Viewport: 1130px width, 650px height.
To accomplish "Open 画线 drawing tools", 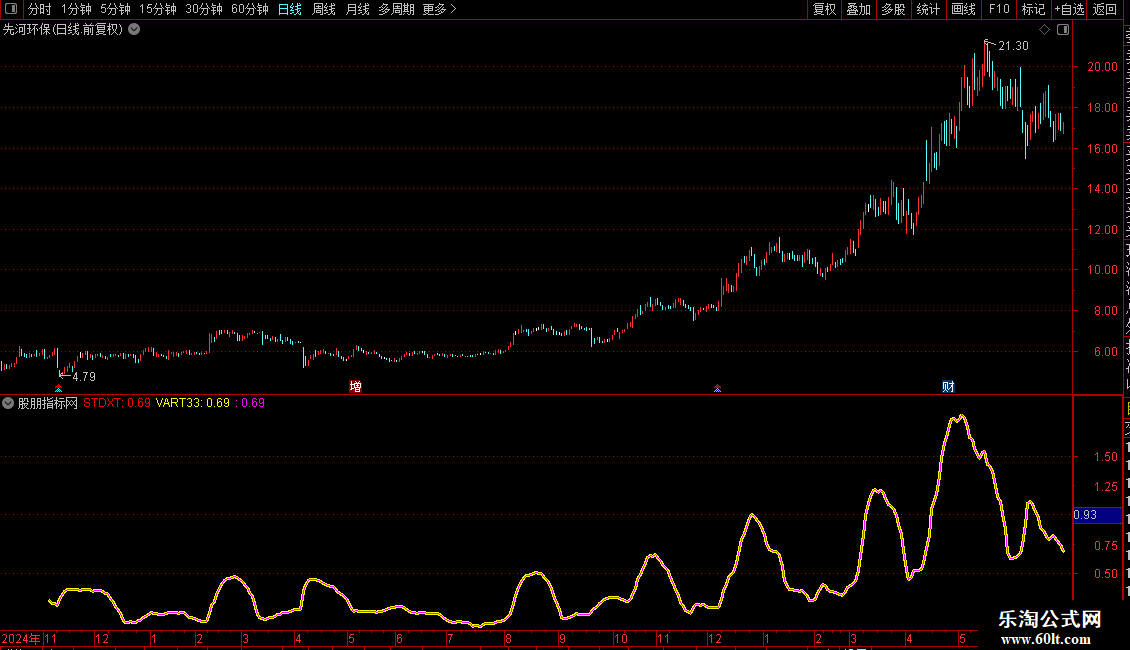I will (x=964, y=9).
